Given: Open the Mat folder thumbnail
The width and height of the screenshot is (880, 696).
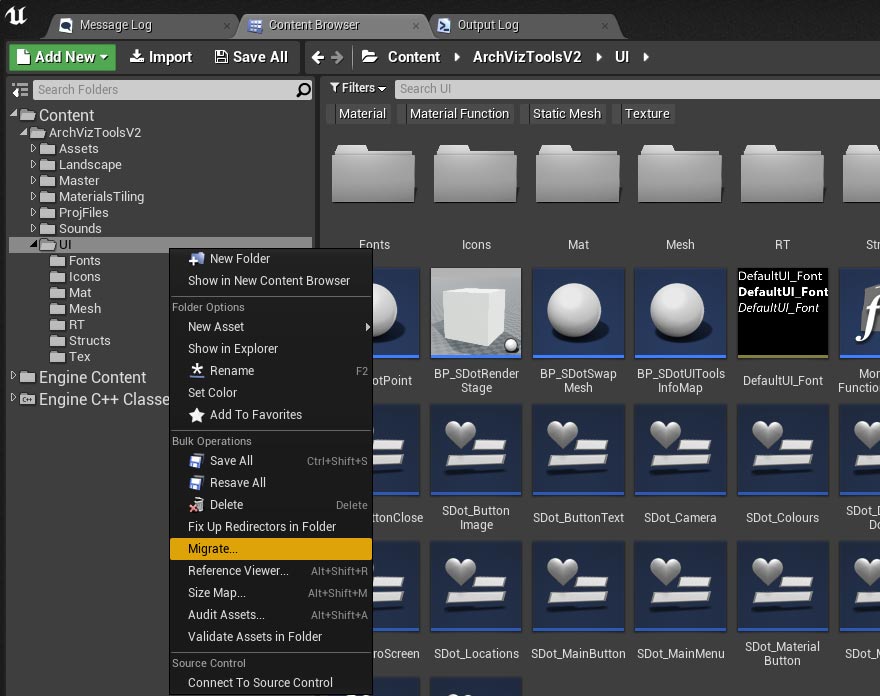Looking at the screenshot, I should 578,174.
